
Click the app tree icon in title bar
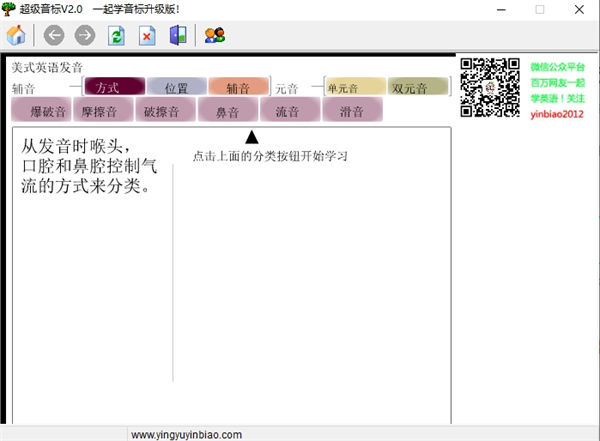[9, 9]
